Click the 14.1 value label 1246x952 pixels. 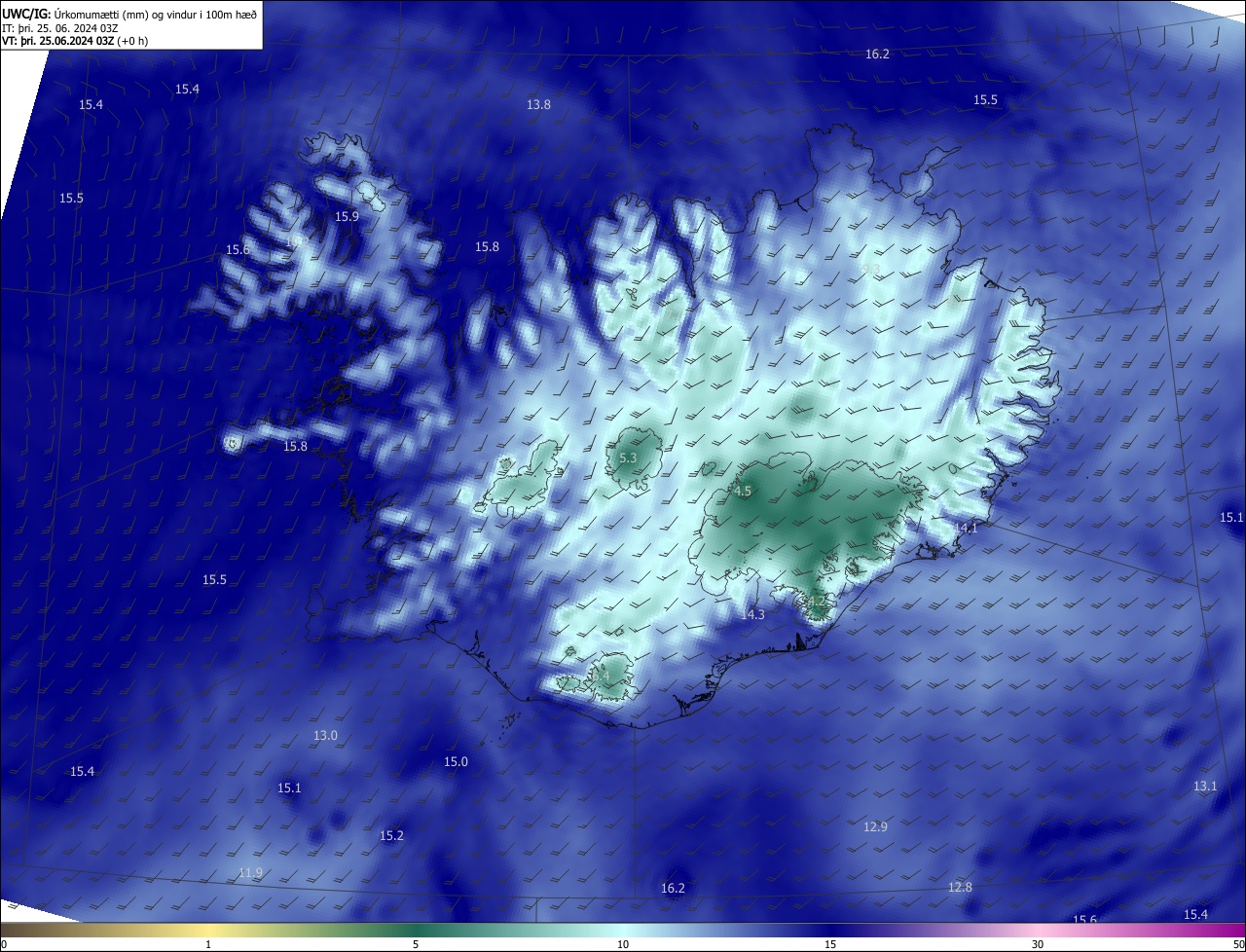(x=965, y=528)
